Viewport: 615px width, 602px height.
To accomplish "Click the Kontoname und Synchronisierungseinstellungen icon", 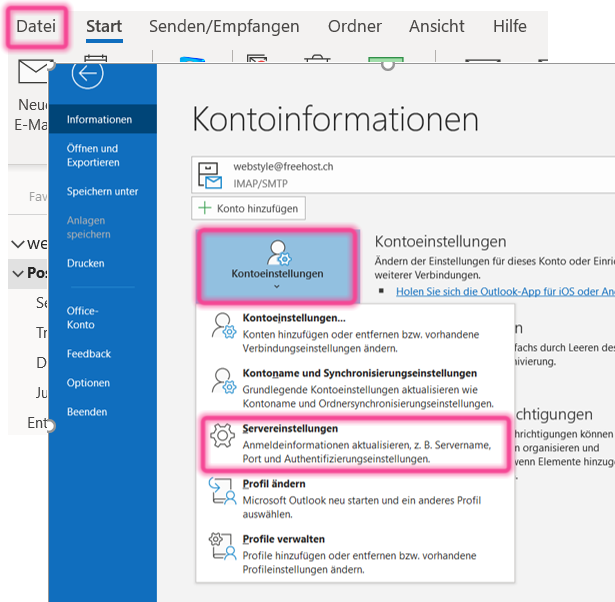I will 219,382.
